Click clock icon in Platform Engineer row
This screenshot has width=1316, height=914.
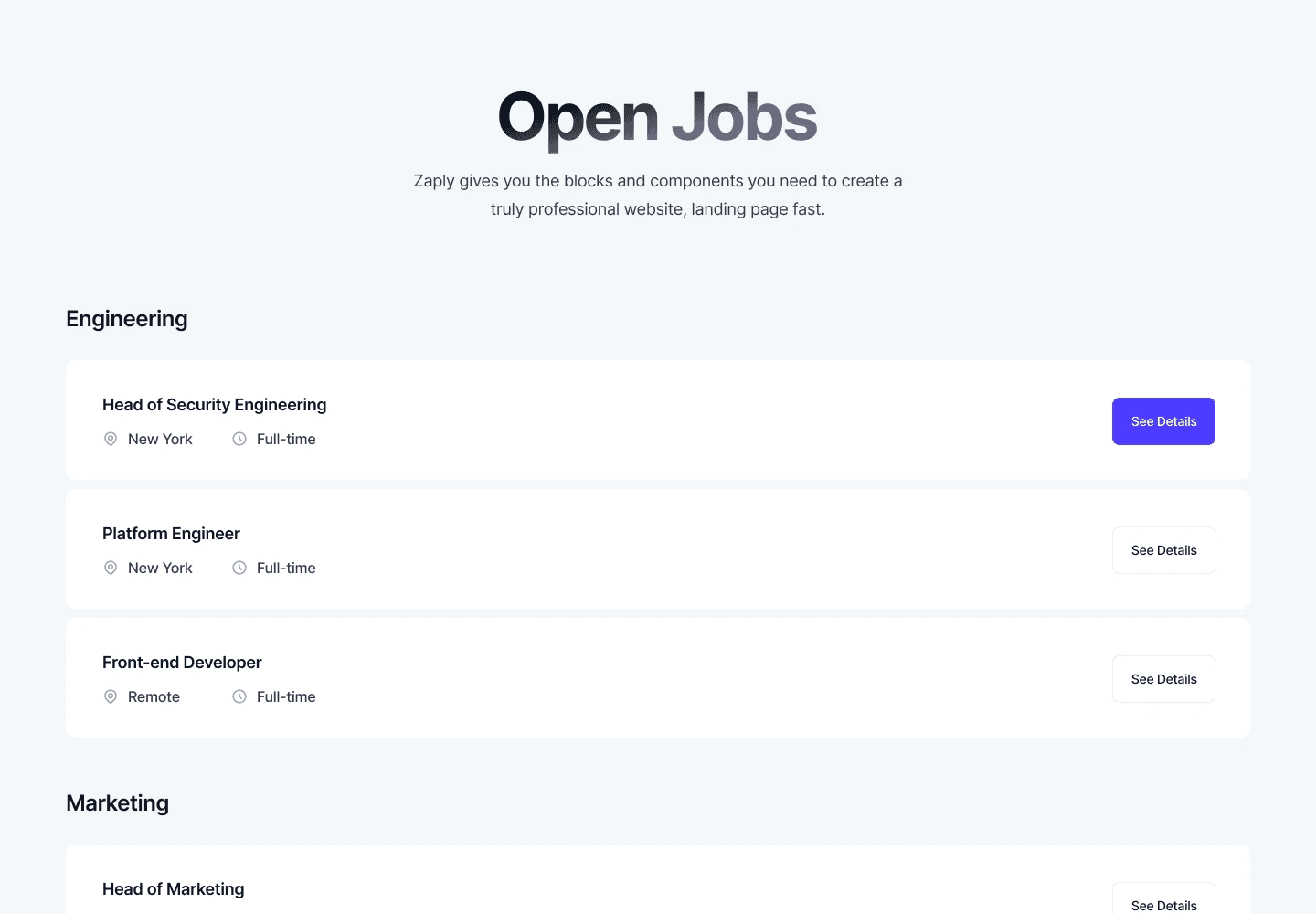239,568
